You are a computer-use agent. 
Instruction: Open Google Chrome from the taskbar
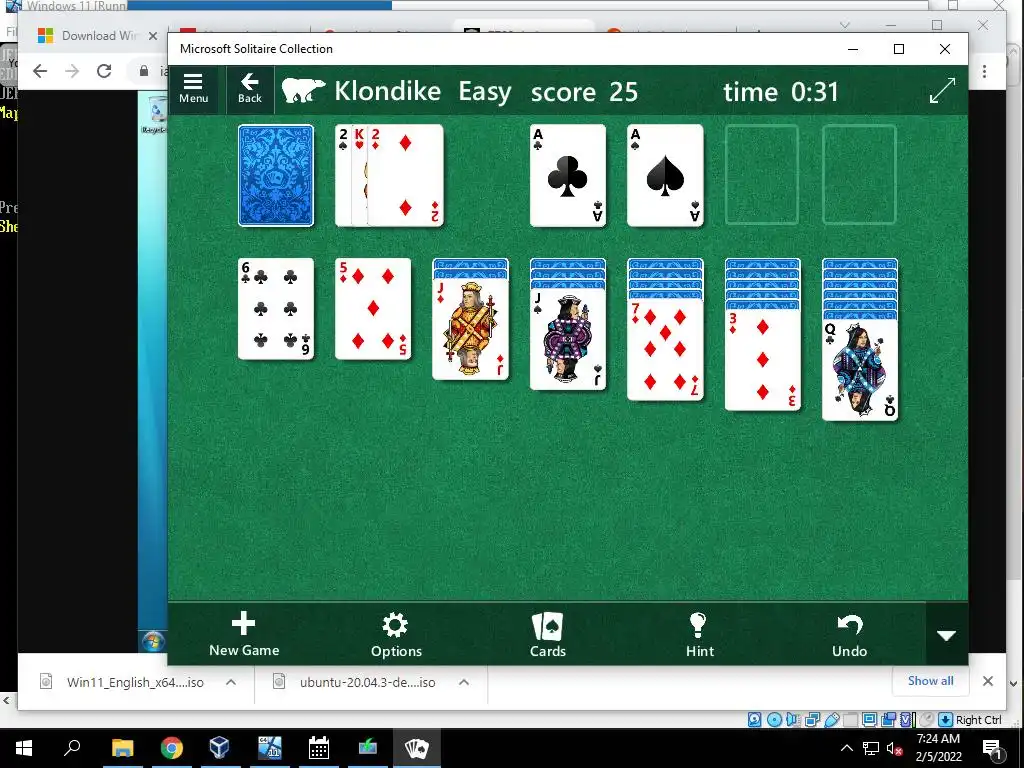coord(171,748)
